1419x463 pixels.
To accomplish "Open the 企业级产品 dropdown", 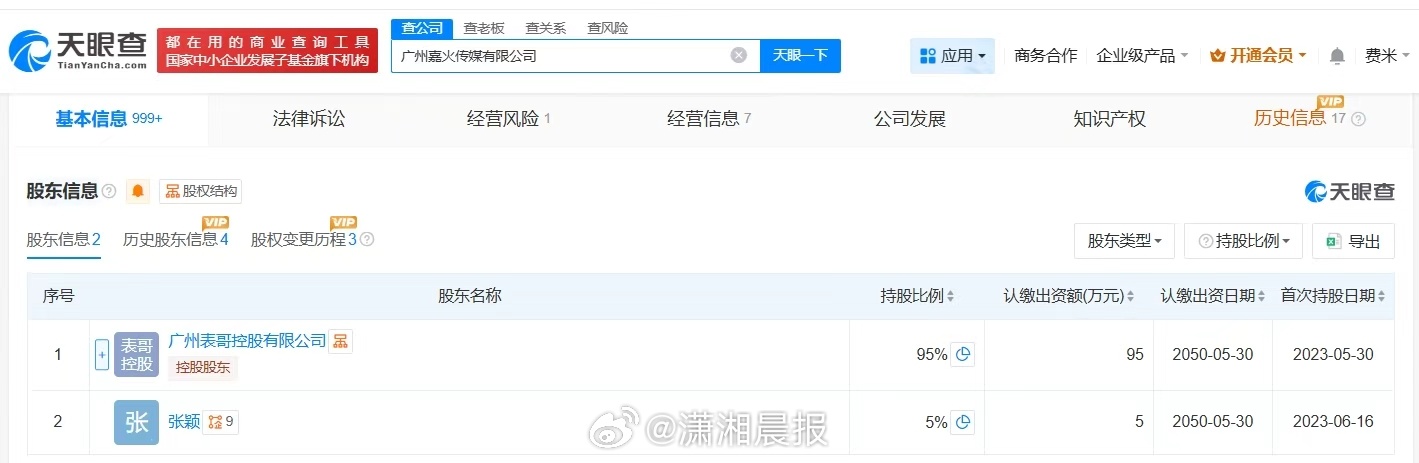I will pos(1142,56).
